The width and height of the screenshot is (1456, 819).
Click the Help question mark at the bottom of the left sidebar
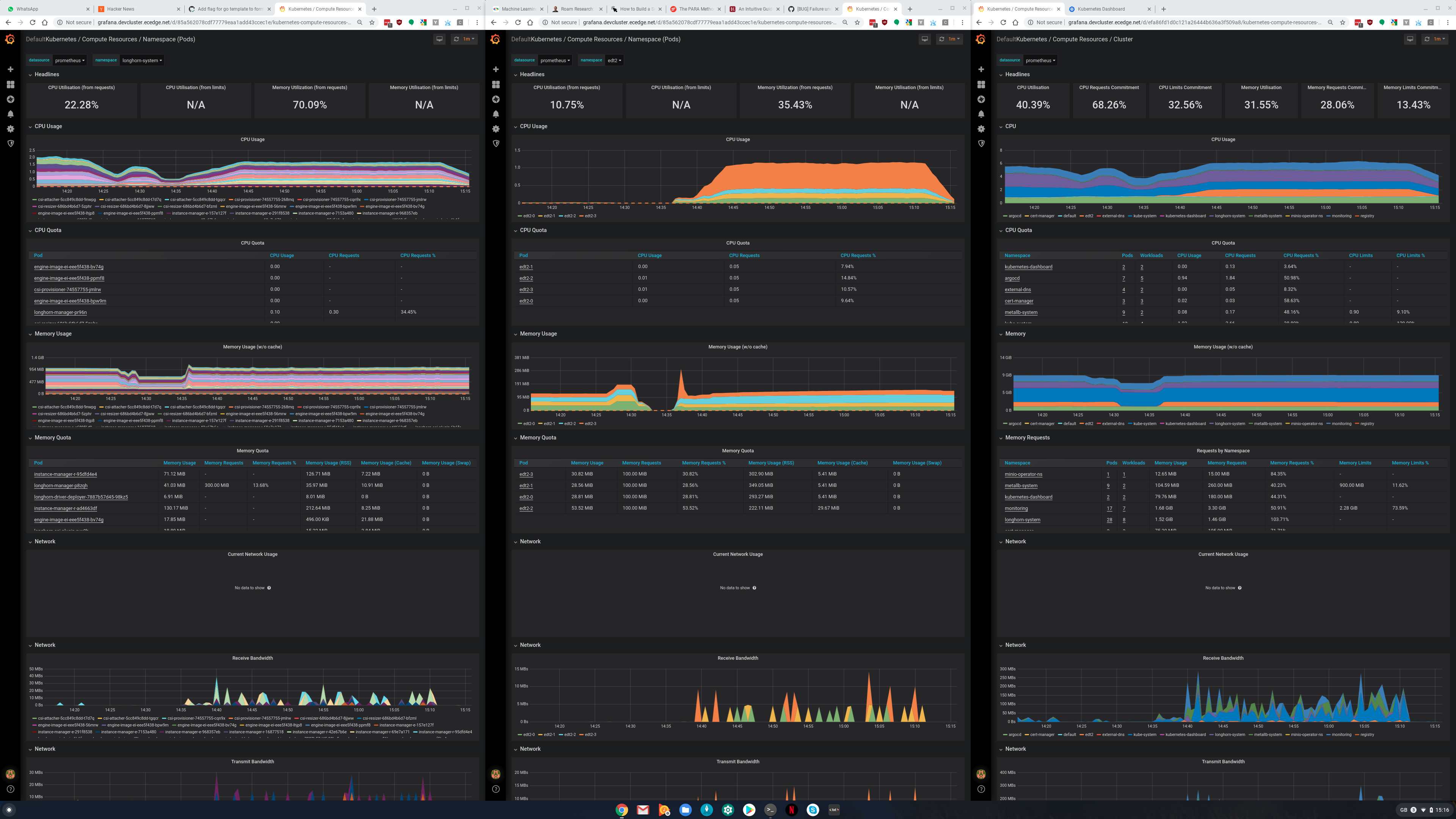[10, 789]
